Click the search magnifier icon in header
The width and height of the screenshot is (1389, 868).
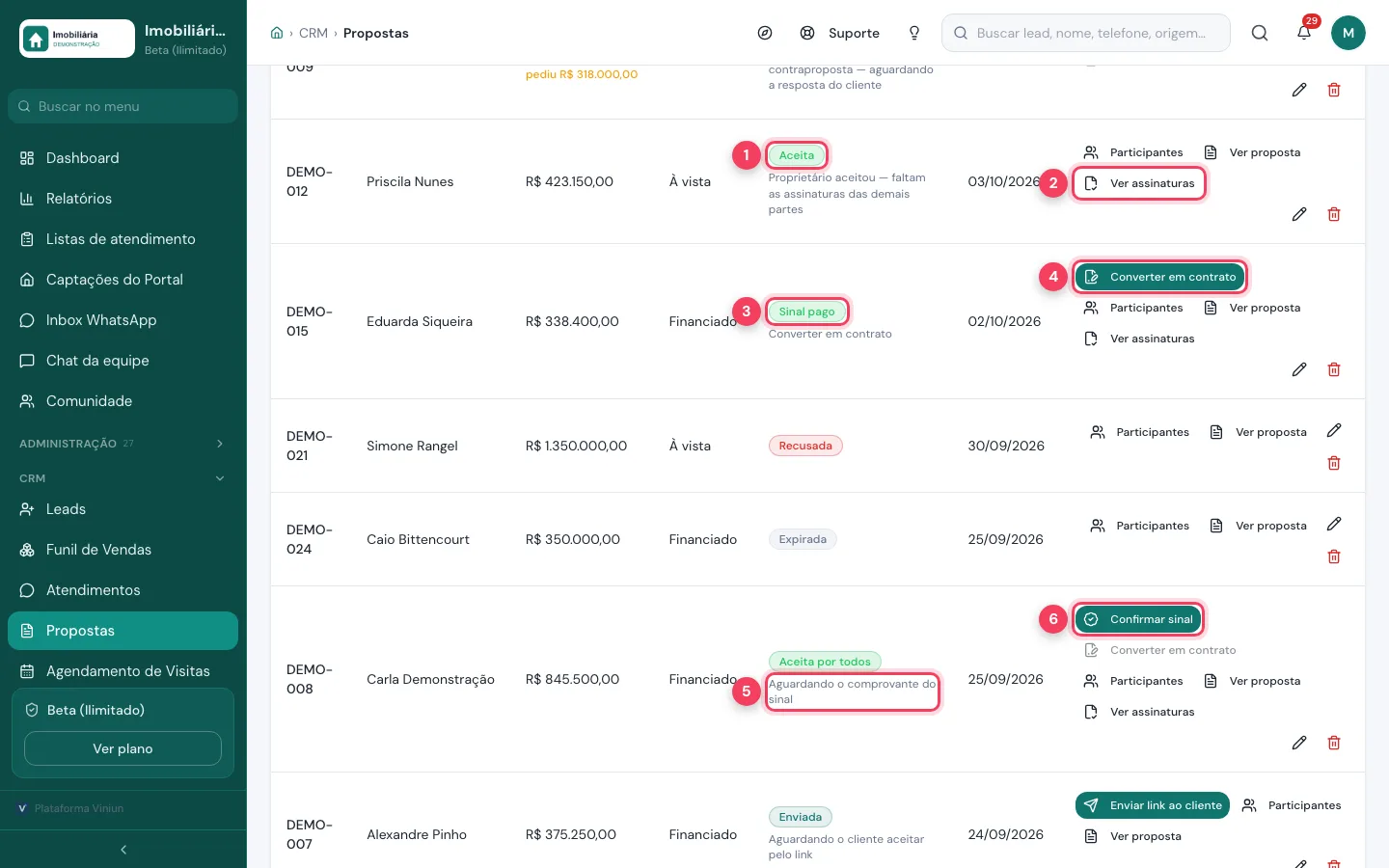point(1260,33)
